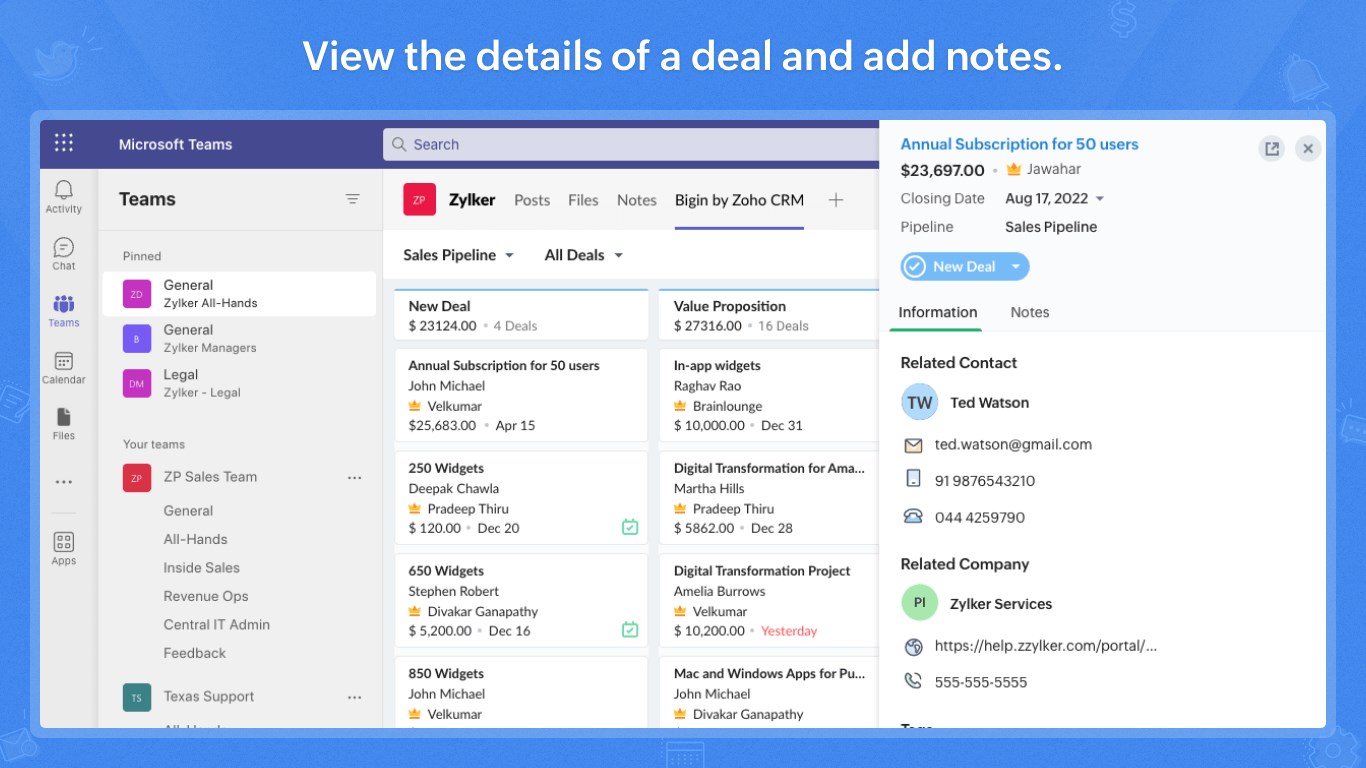Click task icon on 650 Widgets card
This screenshot has height=768, width=1366.
630,630
